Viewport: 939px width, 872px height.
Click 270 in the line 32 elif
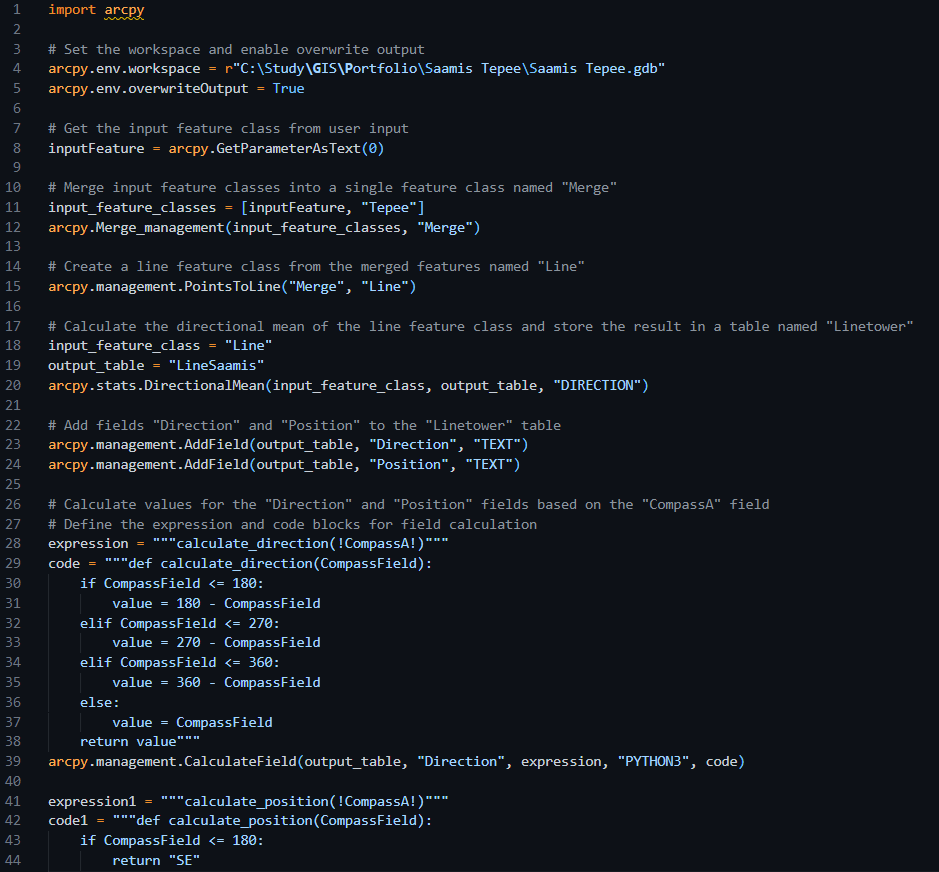click(261, 623)
